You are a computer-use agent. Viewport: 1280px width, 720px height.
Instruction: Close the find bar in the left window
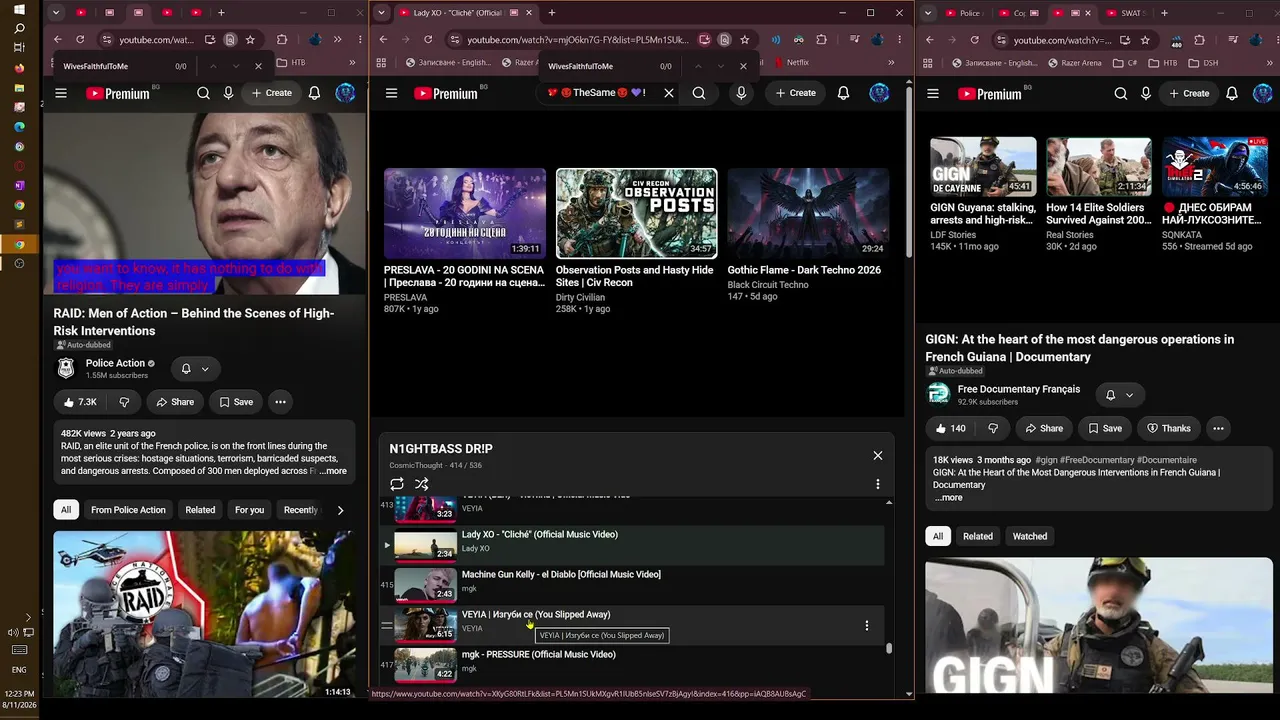tap(258, 66)
